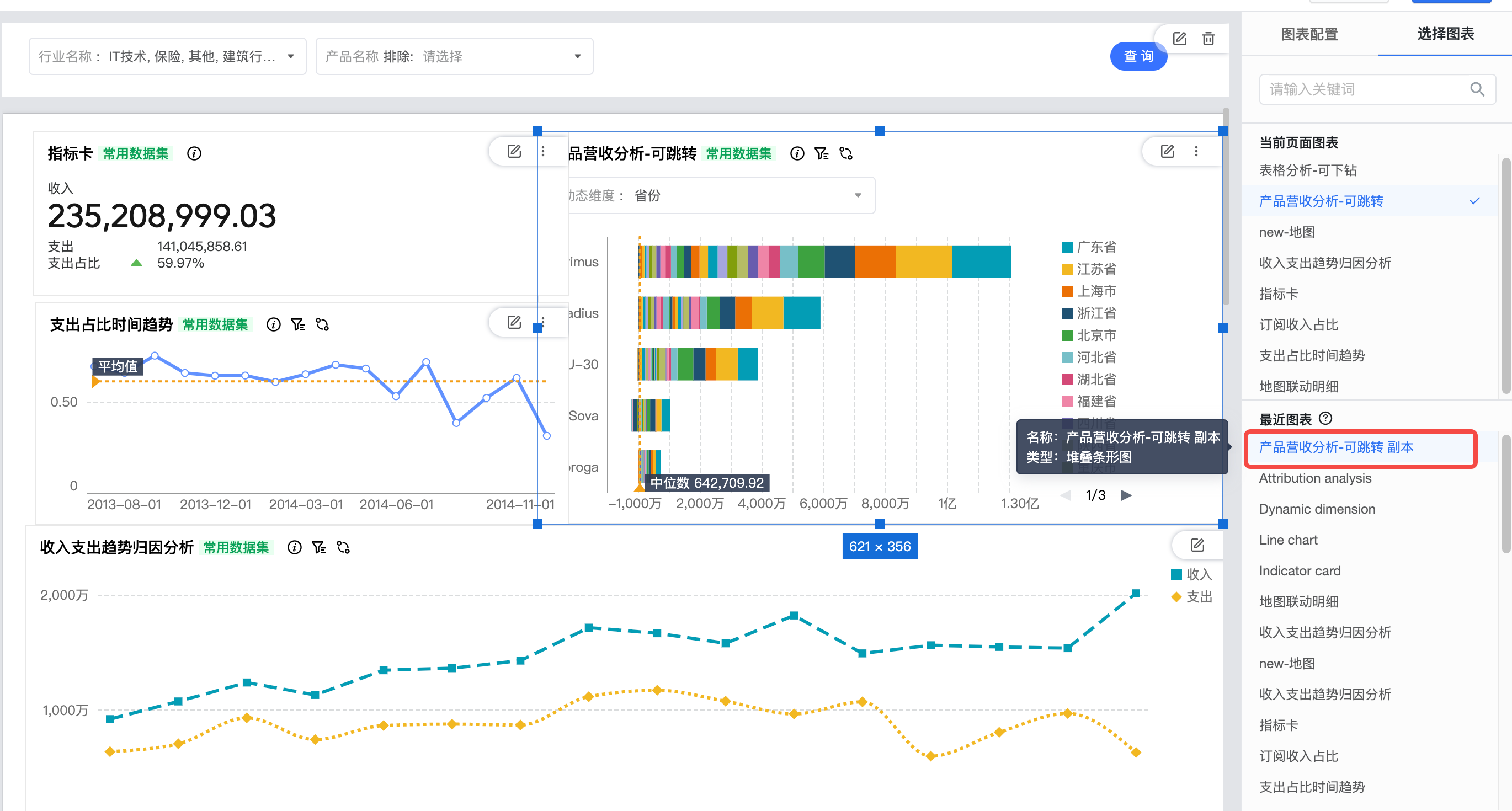Open linkage icon of 支出占比时间趋势 chart
The image size is (1512, 811).
click(x=322, y=324)
